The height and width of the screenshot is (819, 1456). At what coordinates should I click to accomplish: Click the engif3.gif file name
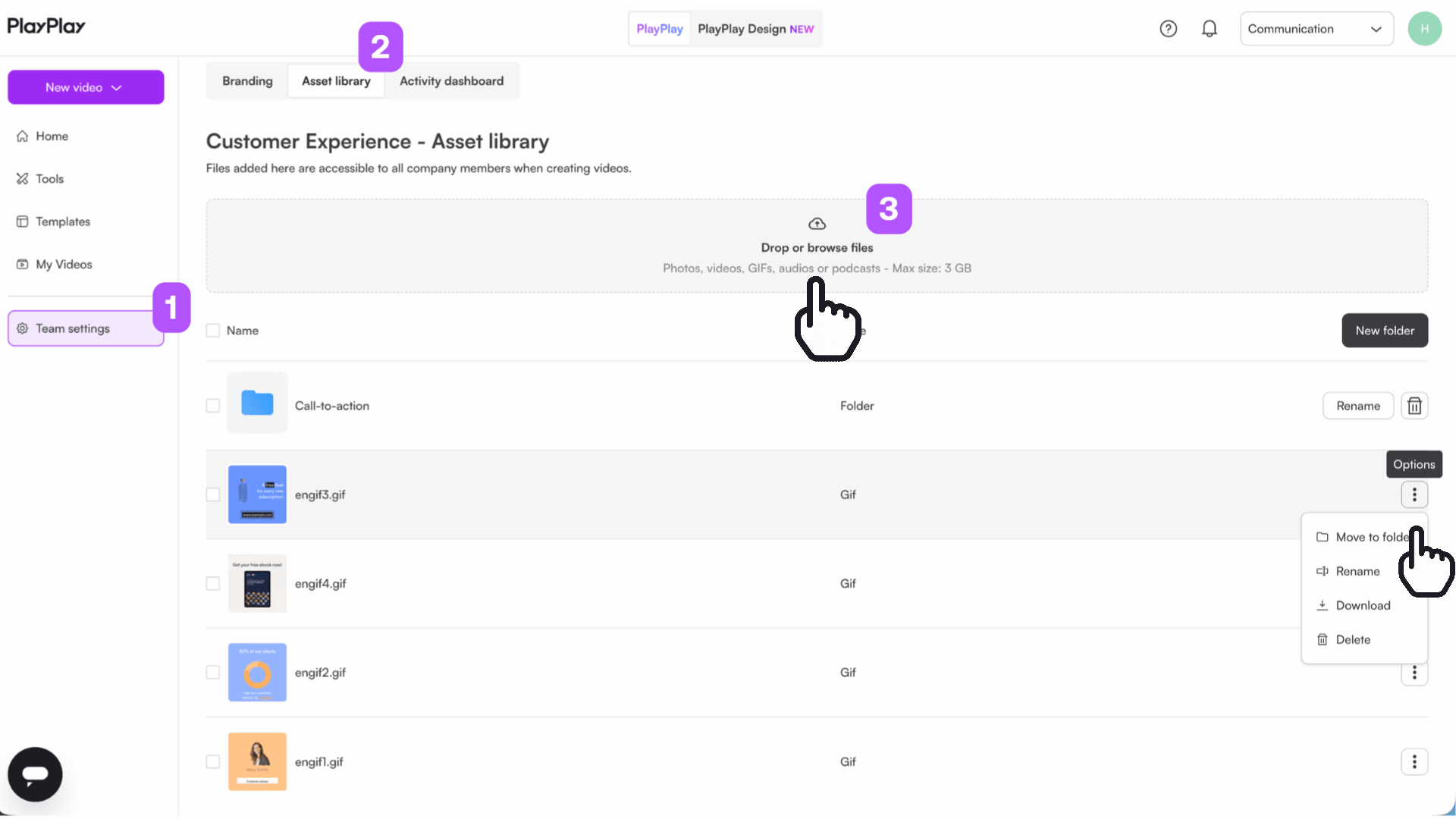[320, 494]
